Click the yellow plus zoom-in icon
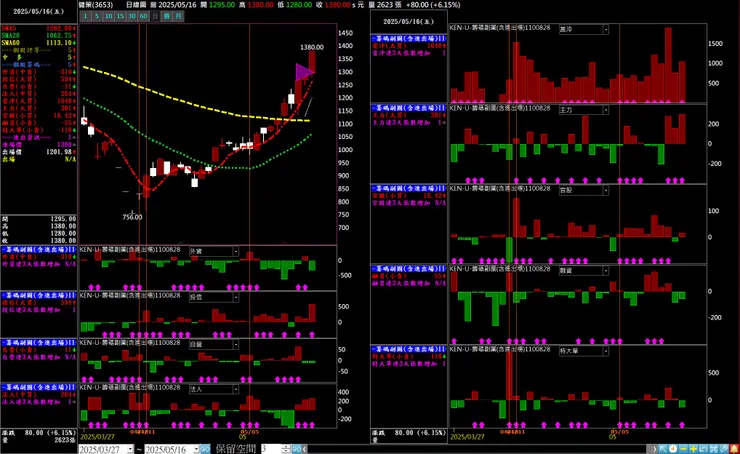 click(693, 449)
